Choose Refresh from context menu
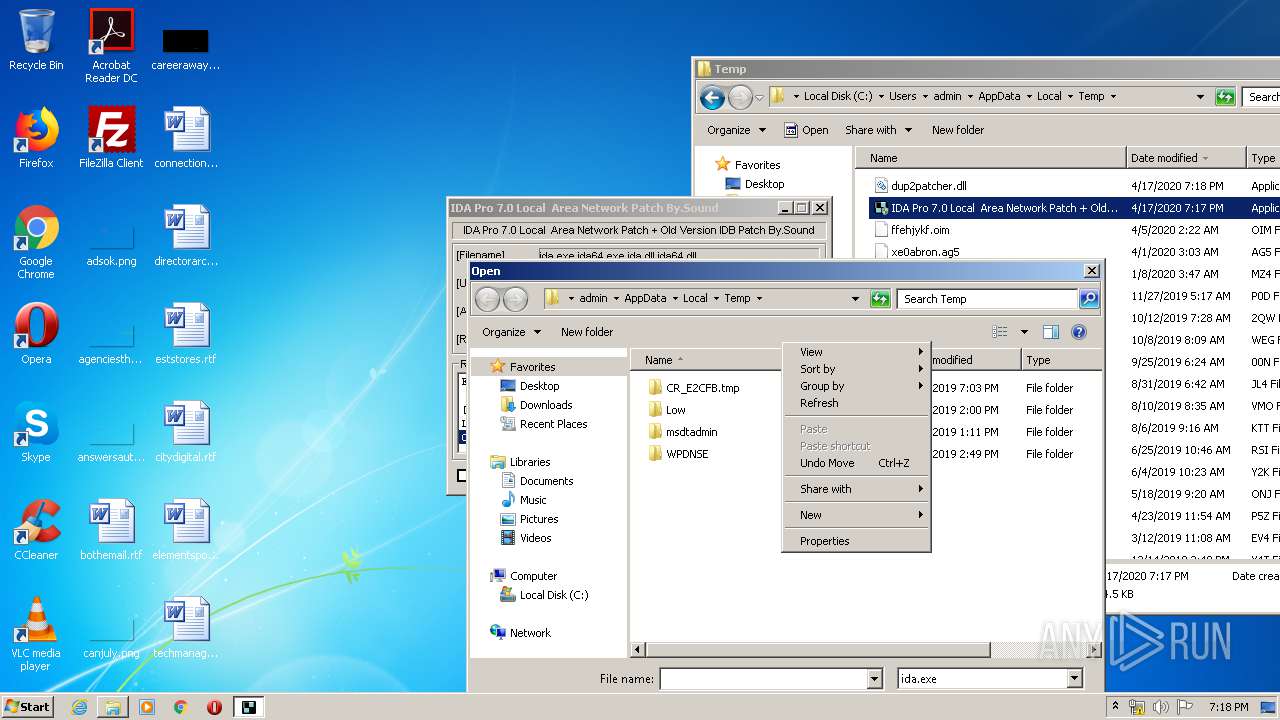 click(x=857, y=403)
